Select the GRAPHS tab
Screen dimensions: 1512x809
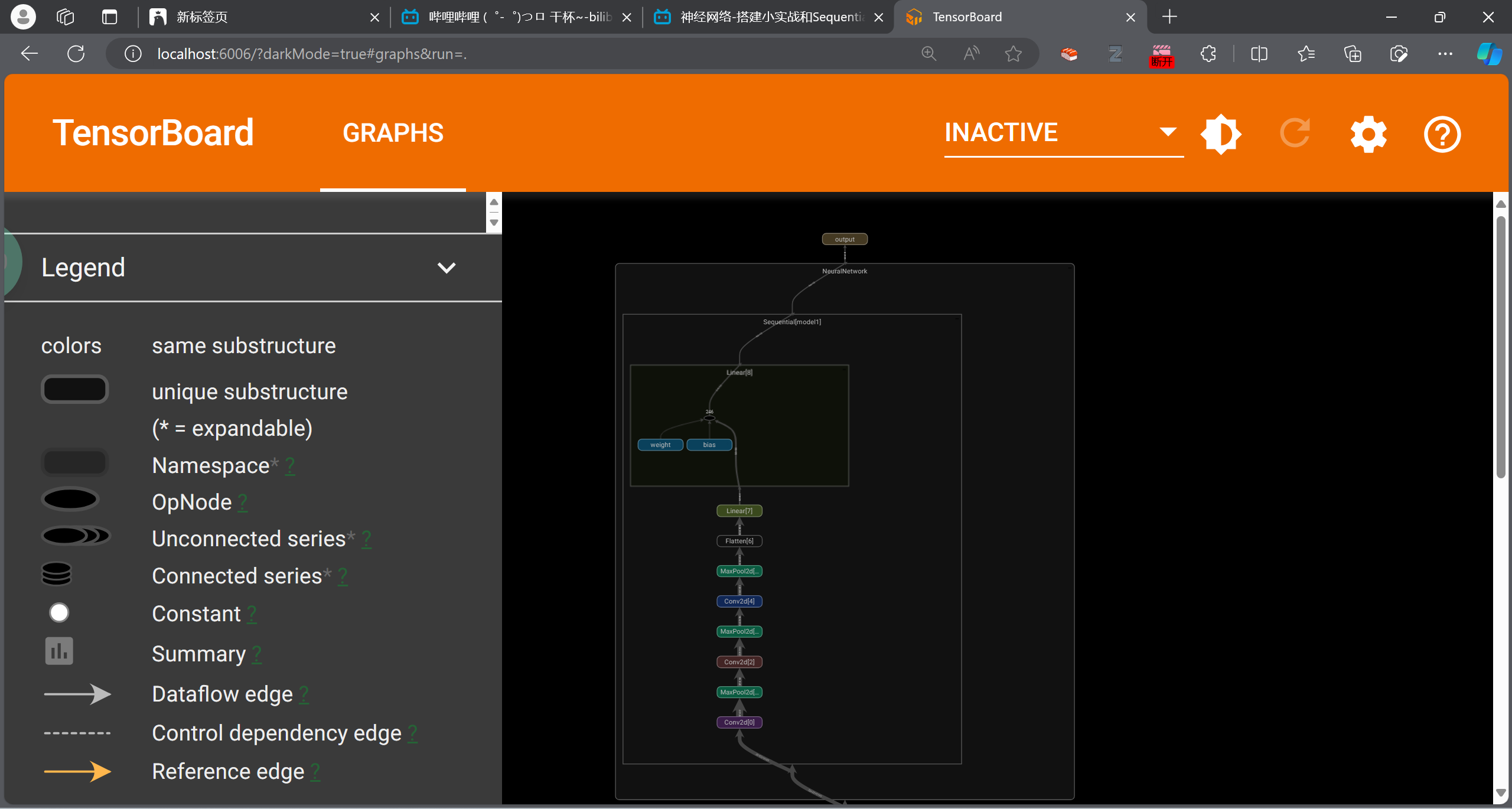(x=393, y=133)
